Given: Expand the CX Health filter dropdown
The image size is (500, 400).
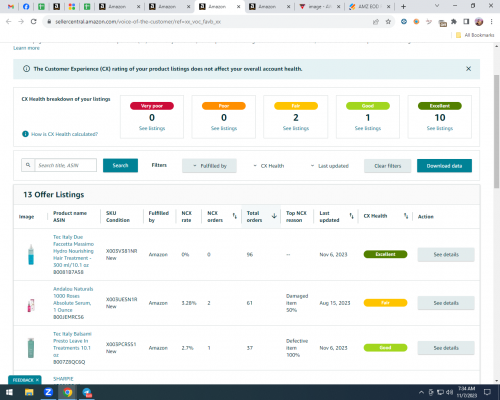Looking at the screenshot, I should click(269, 166).
